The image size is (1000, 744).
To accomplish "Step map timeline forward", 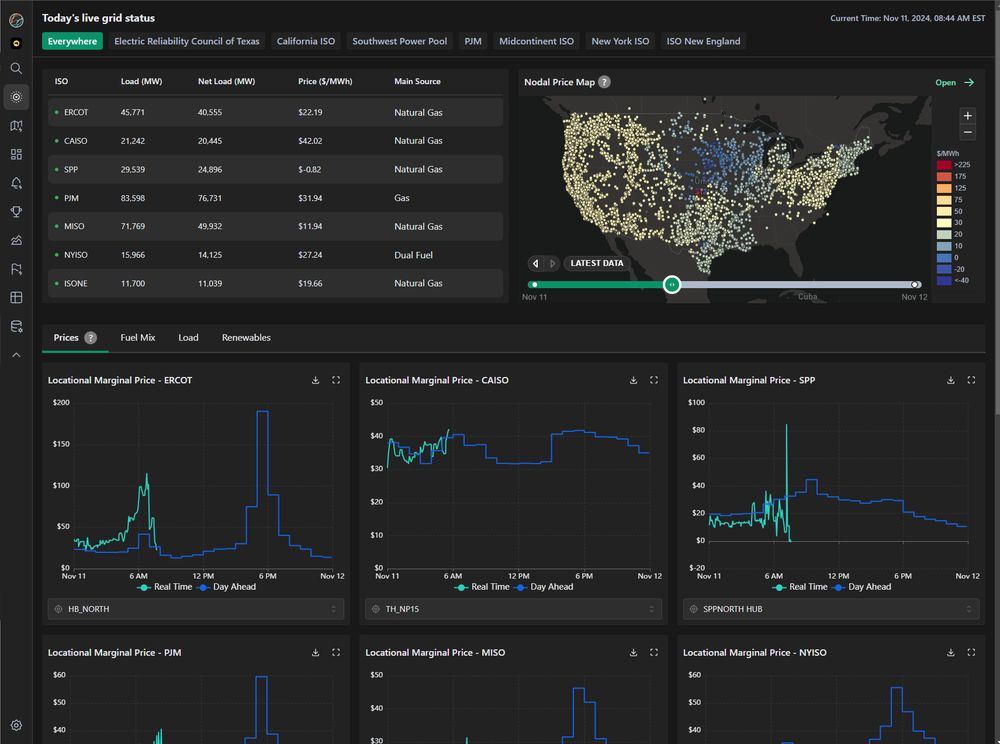I will point(552,263).
